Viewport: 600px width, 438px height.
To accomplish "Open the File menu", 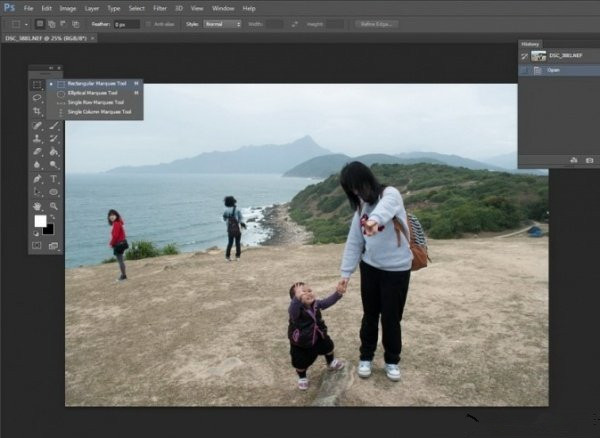I will click(x=28, y=8).
